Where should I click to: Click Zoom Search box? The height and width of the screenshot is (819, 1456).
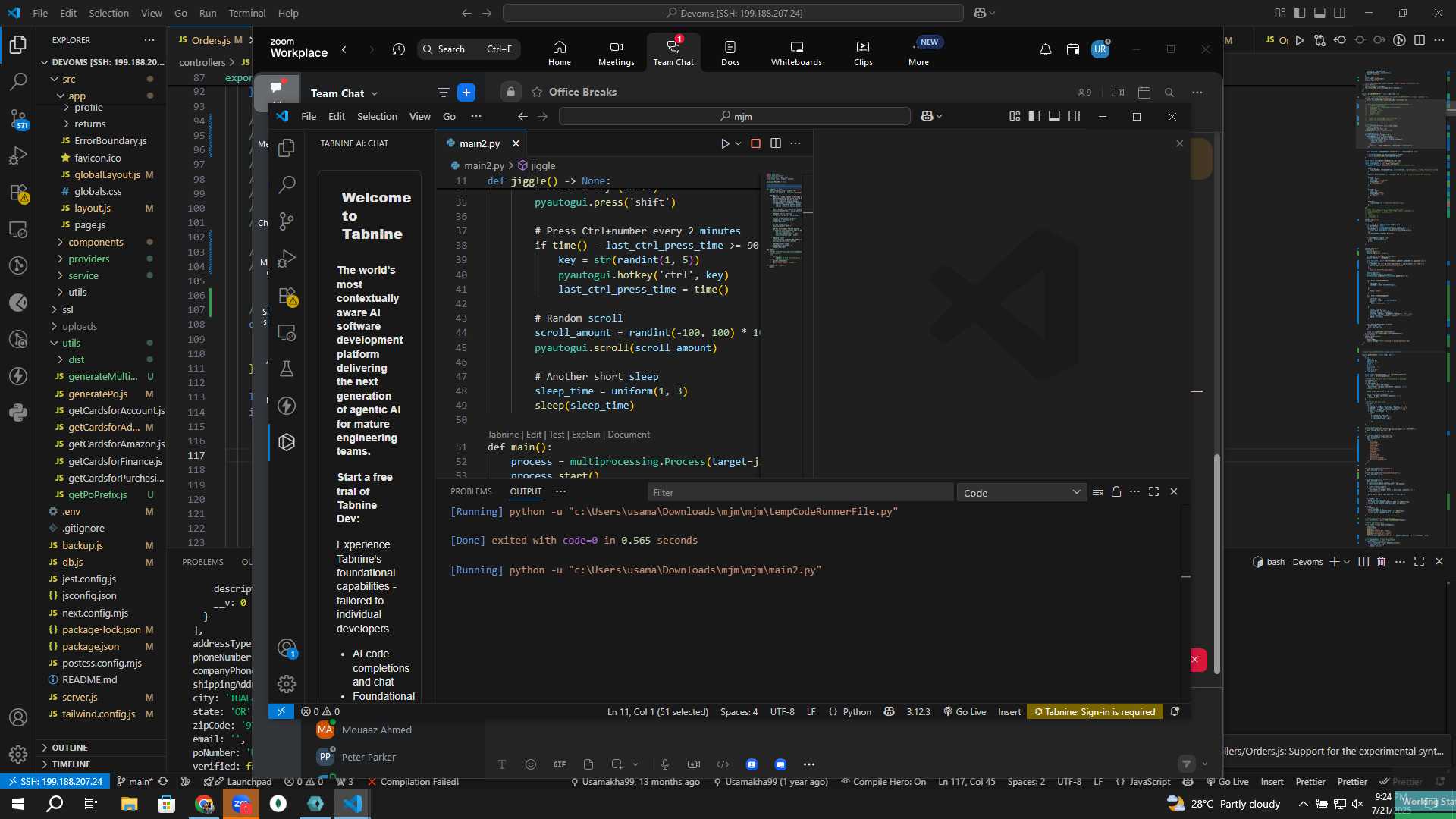click(469, 49)
